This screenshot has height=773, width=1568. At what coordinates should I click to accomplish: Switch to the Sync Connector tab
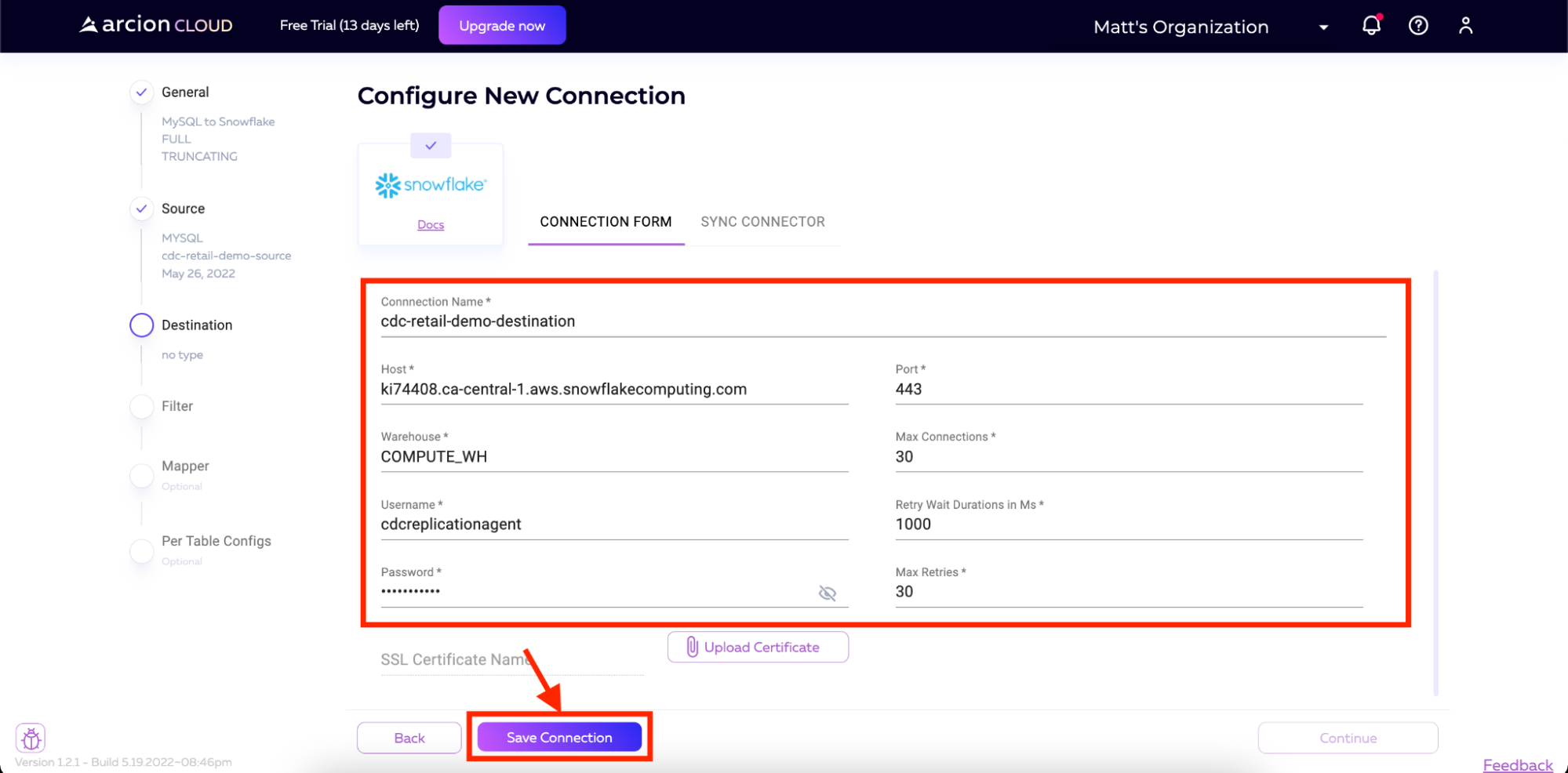coord(762,222)
